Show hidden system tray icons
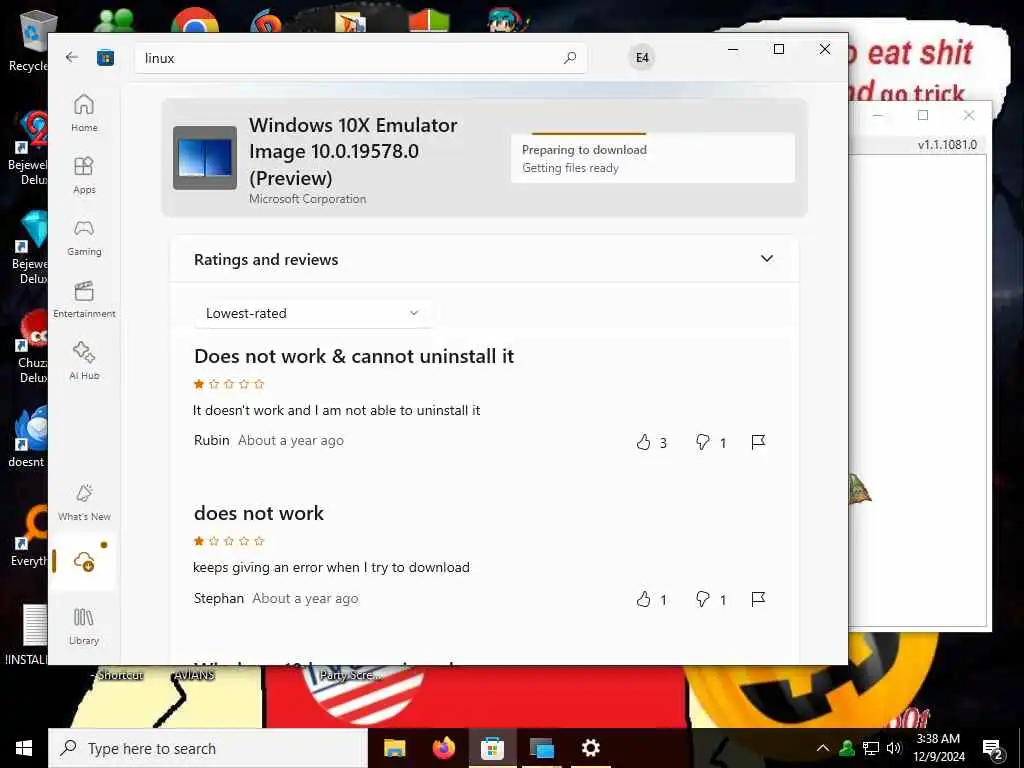This screenshot has height=768, width=1024. (x=823, y=748)
